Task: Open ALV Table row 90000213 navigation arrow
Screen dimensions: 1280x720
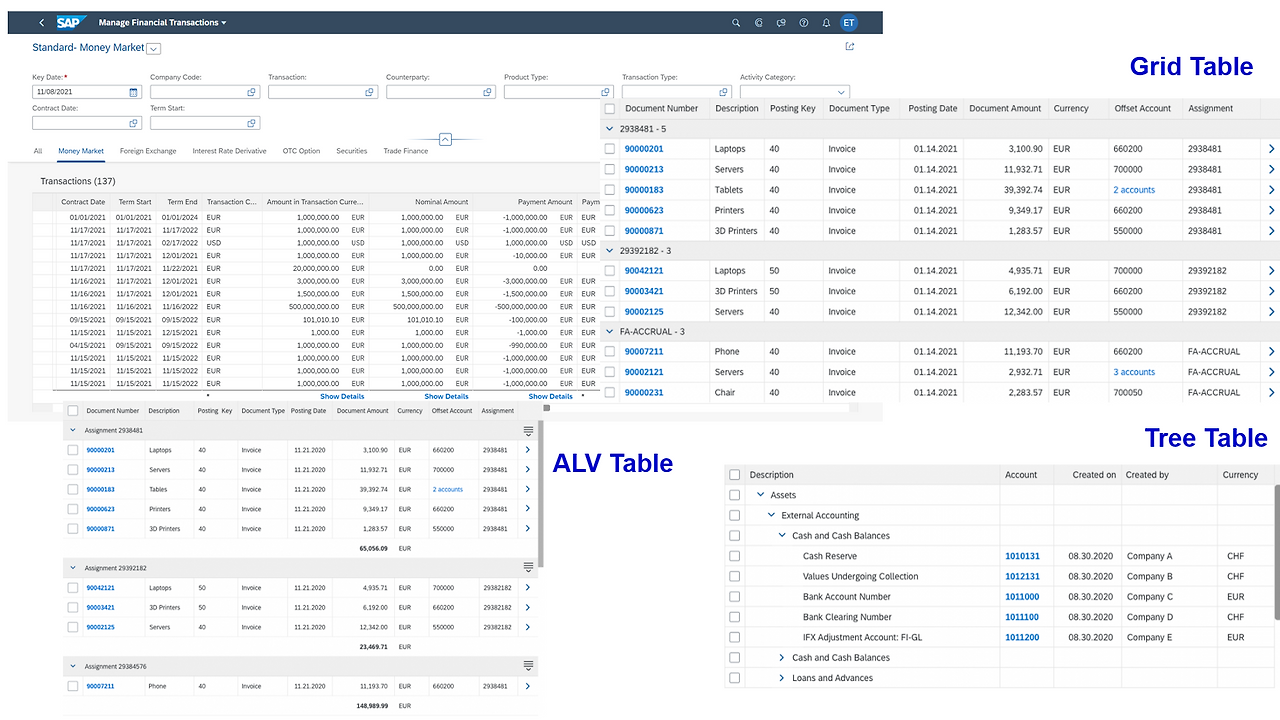Action: (x=527, y=470)
